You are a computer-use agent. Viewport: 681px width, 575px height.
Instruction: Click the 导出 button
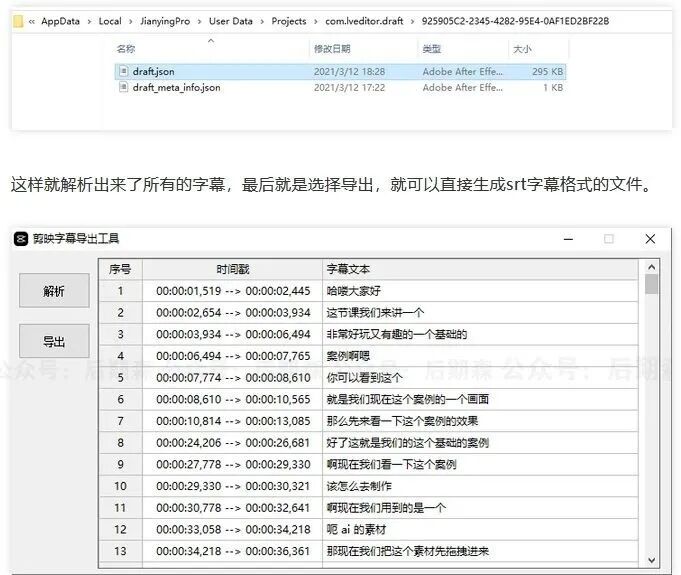pyautogui.click(x=54, y=341)
